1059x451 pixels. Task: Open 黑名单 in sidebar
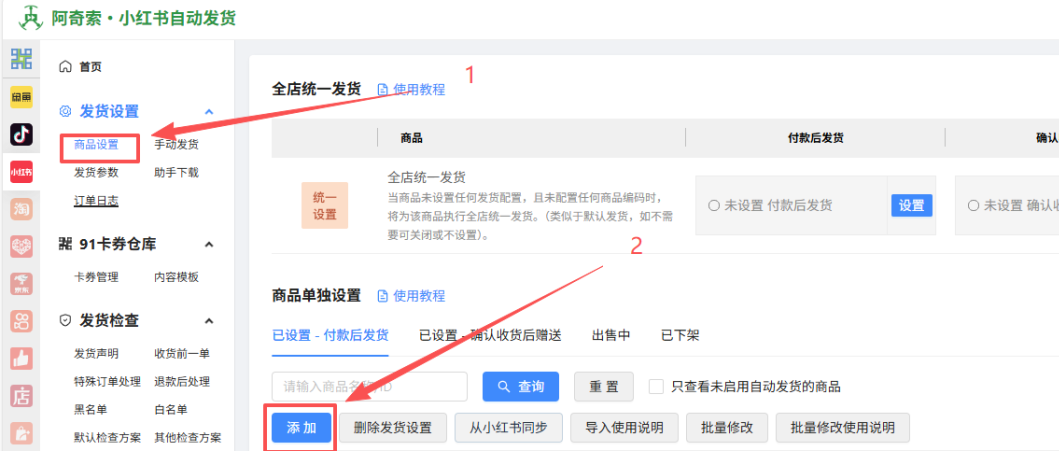91,409
